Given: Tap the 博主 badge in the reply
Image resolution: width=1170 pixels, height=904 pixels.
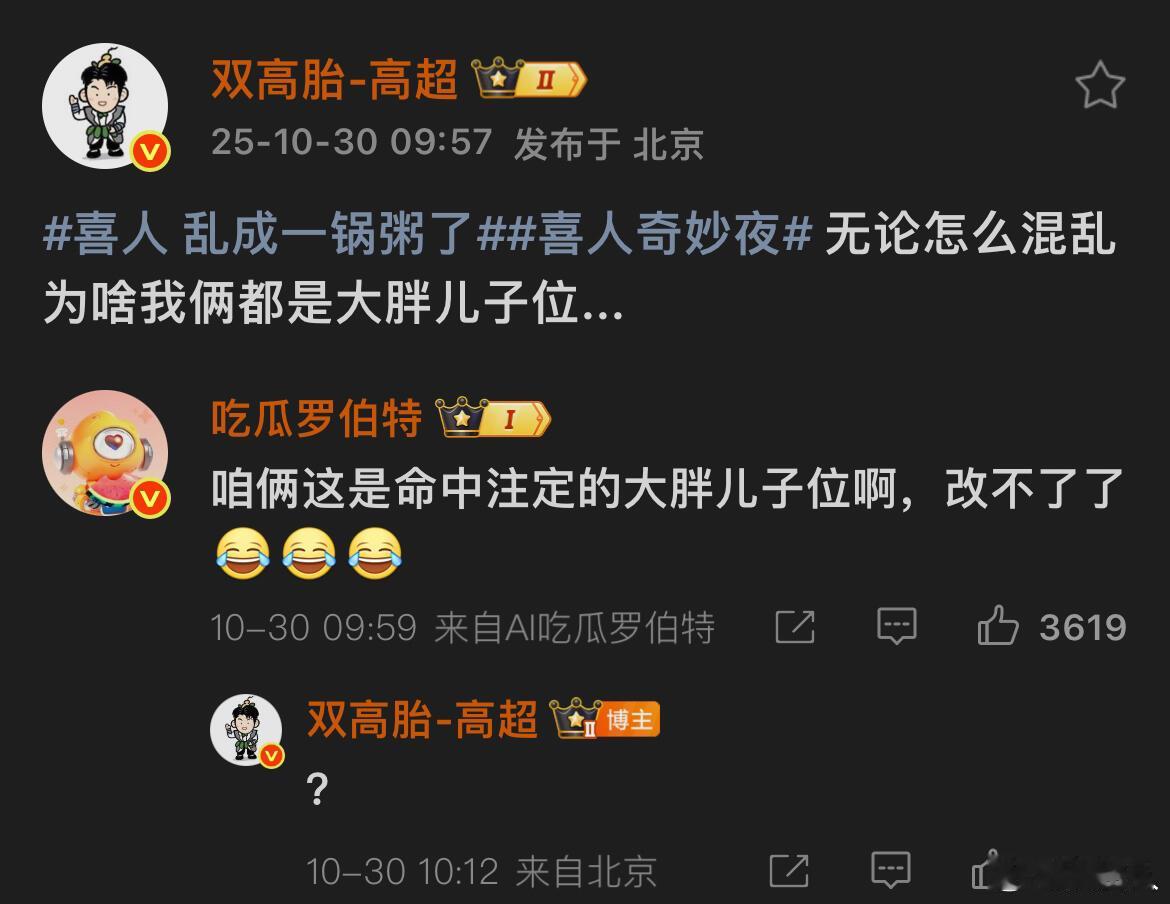Looking at the screenshot, I should point(631,720).
